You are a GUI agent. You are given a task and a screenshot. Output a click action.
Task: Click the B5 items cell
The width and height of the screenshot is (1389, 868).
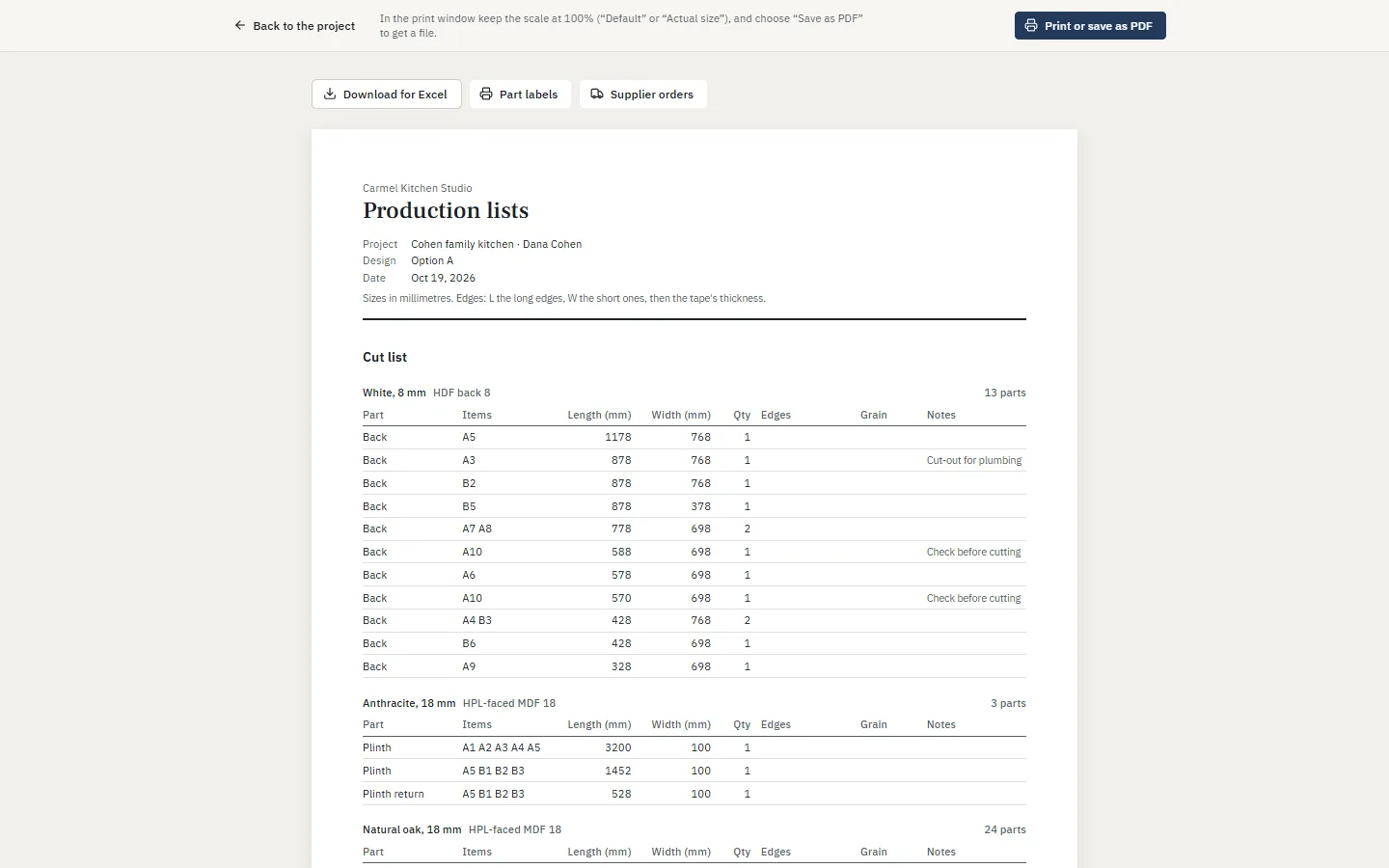click(469, 506)
